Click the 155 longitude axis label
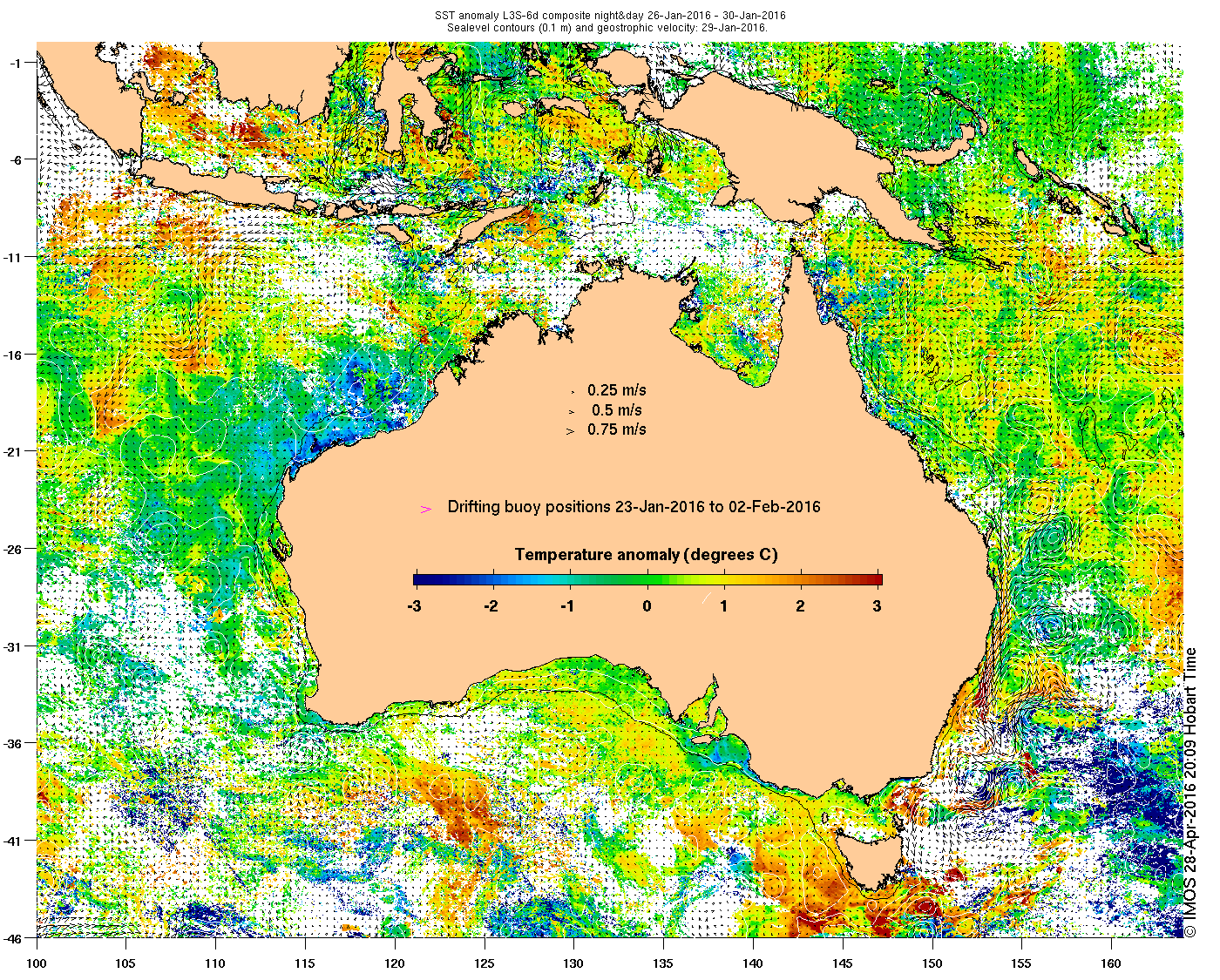Screen dimensions: 1220x980 pos(1021,963)
